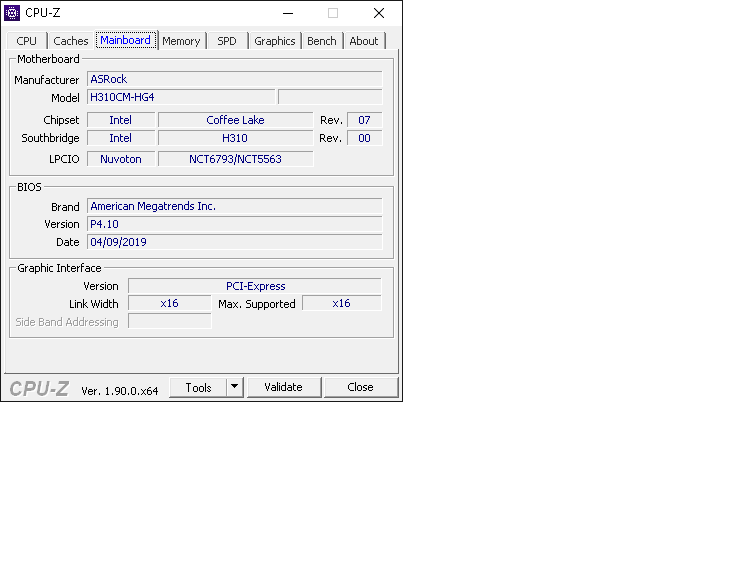The height and width of the screenshot is (564, 752).
Task: Show the About tab
Action: pyautogui.click(x=364, y=41)
